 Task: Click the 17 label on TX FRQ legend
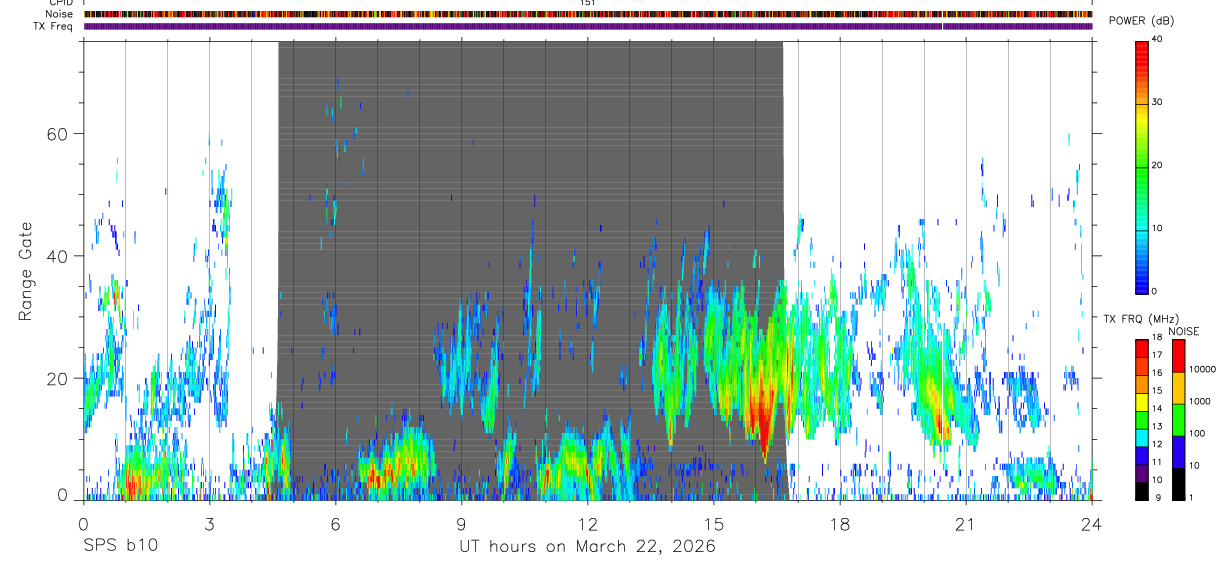(1157, 355)
